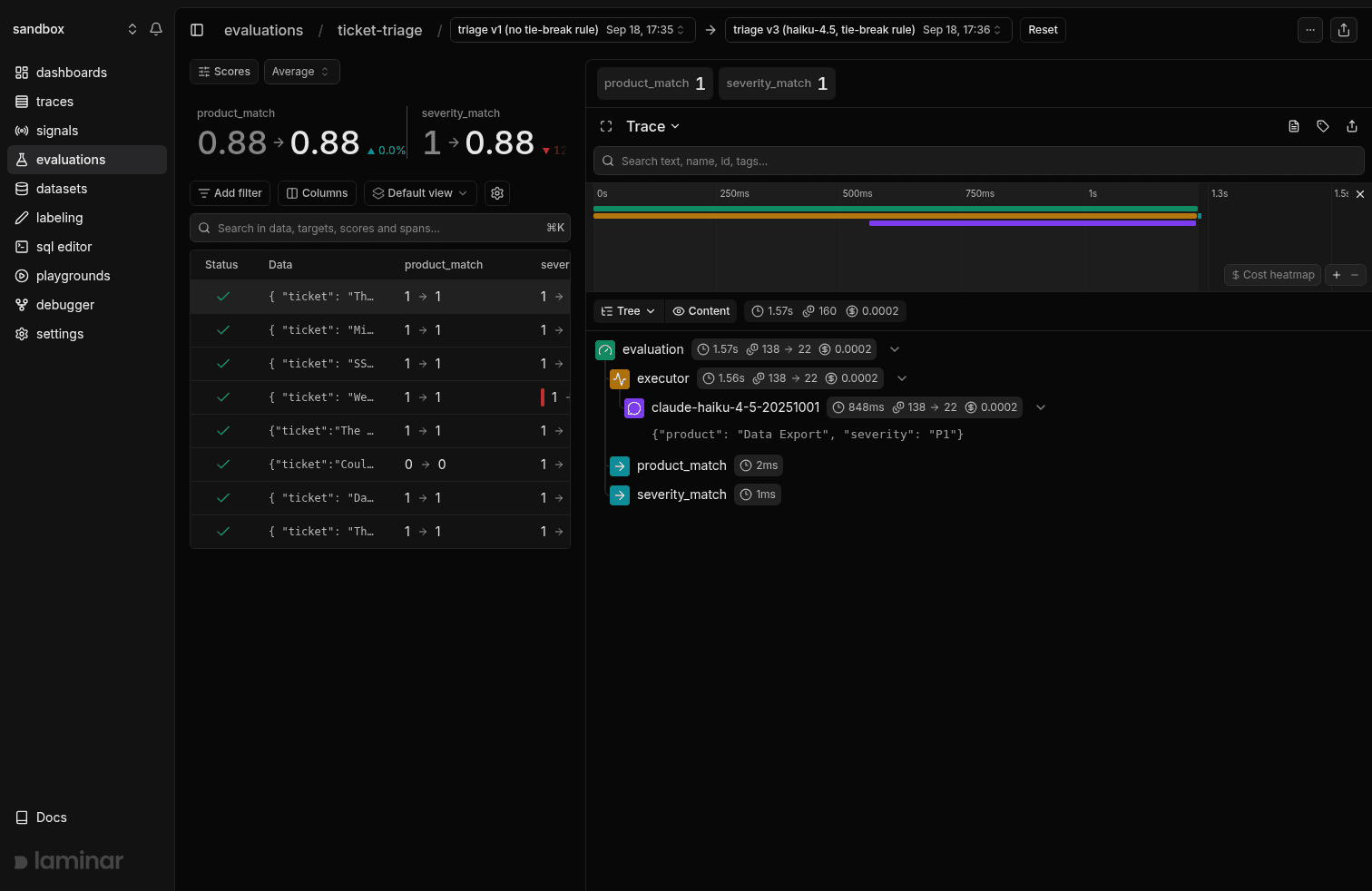Click the green evaluation timeline bar
Image resolution: width=1372 pixels, height=891 pixels.
click(896, 209)
